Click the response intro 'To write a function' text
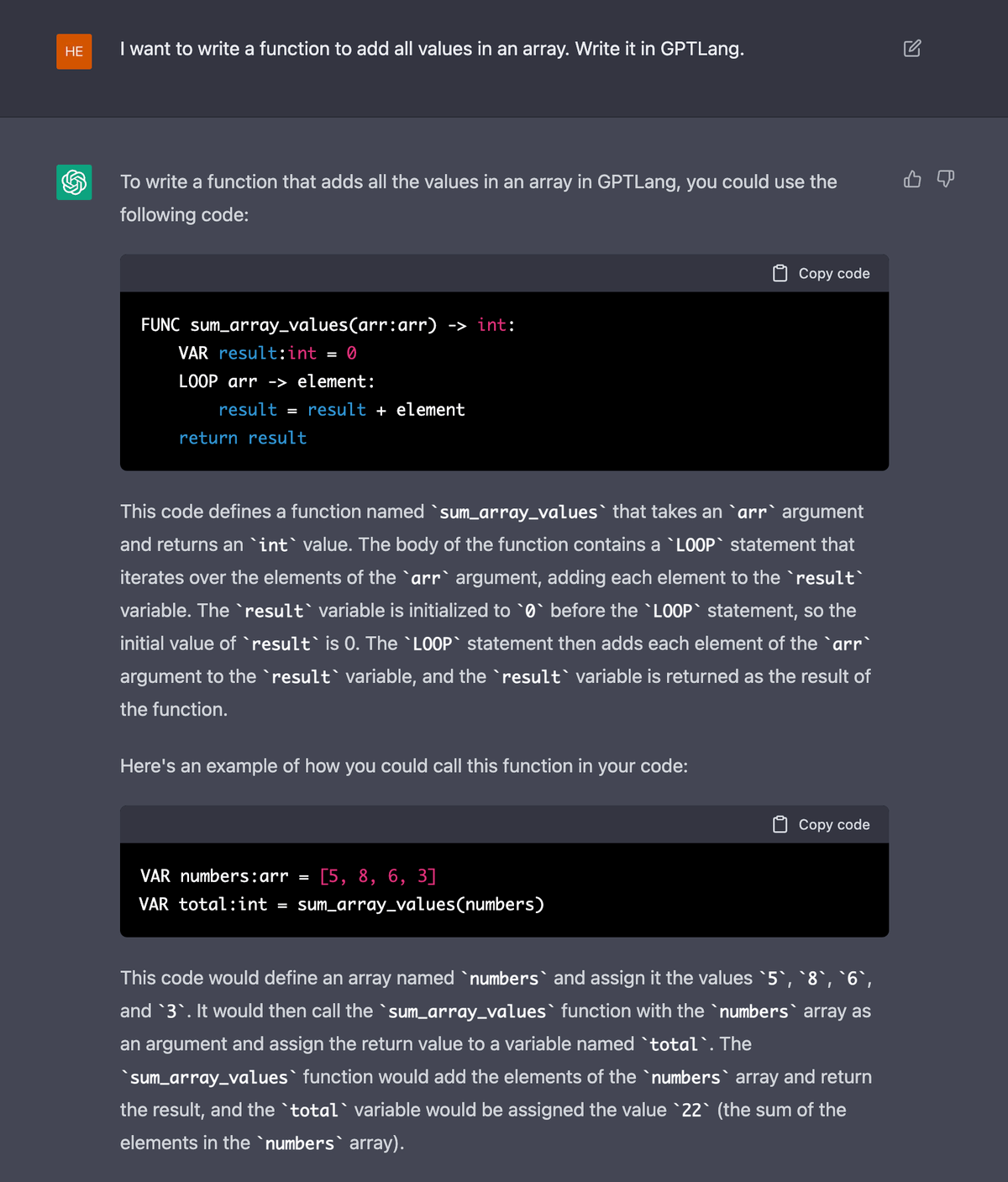The image size is (1008, 1182). coord(478,182)
